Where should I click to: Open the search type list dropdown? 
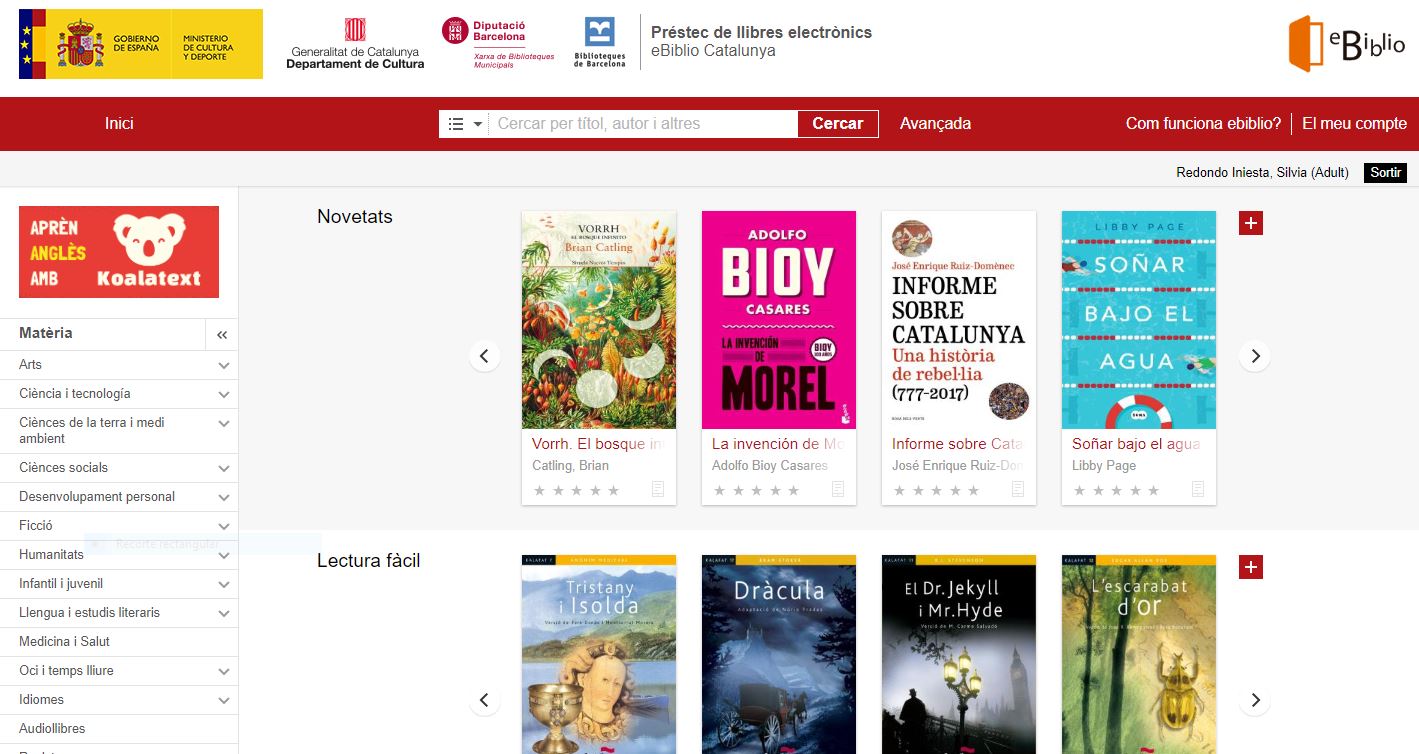pos(464,124)
